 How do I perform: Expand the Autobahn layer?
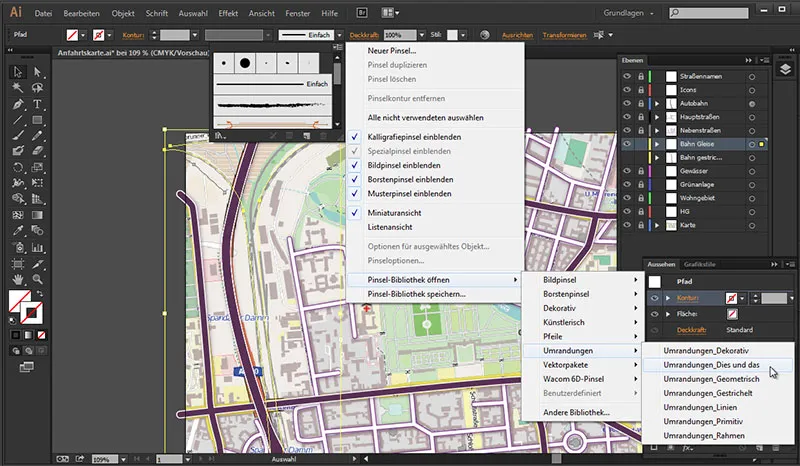click(657, 104)
